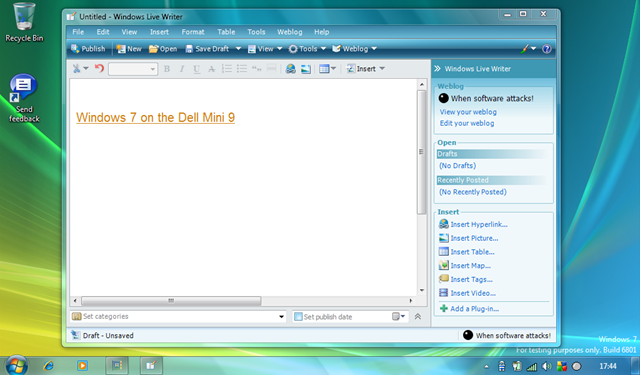This screenshot has height=375, width=640.
Task: Click the volume speaker tray icon
Action: pos(547,366)
